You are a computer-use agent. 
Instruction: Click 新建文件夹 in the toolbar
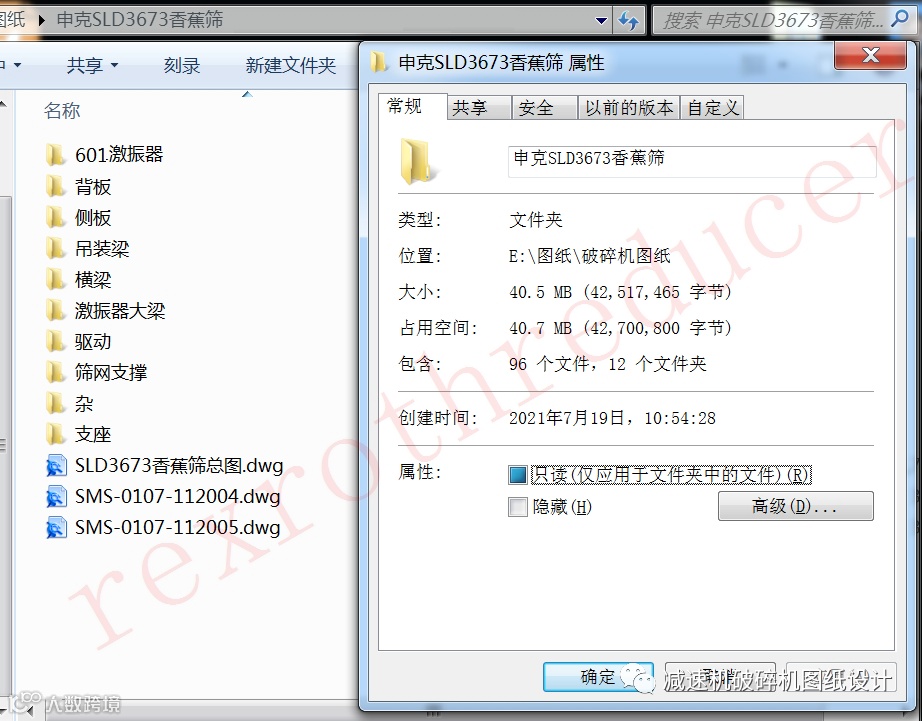[x=290, y=65]
